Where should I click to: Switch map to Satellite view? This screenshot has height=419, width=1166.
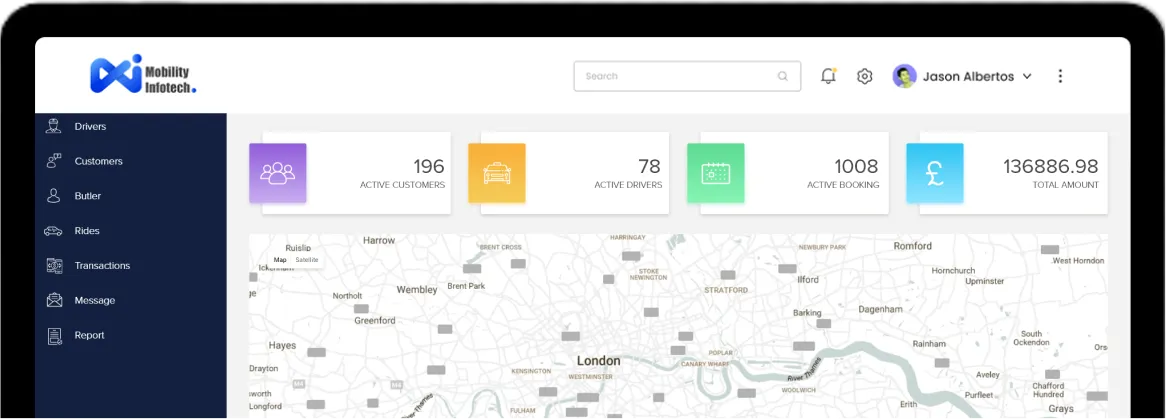(x=306, y=260)
